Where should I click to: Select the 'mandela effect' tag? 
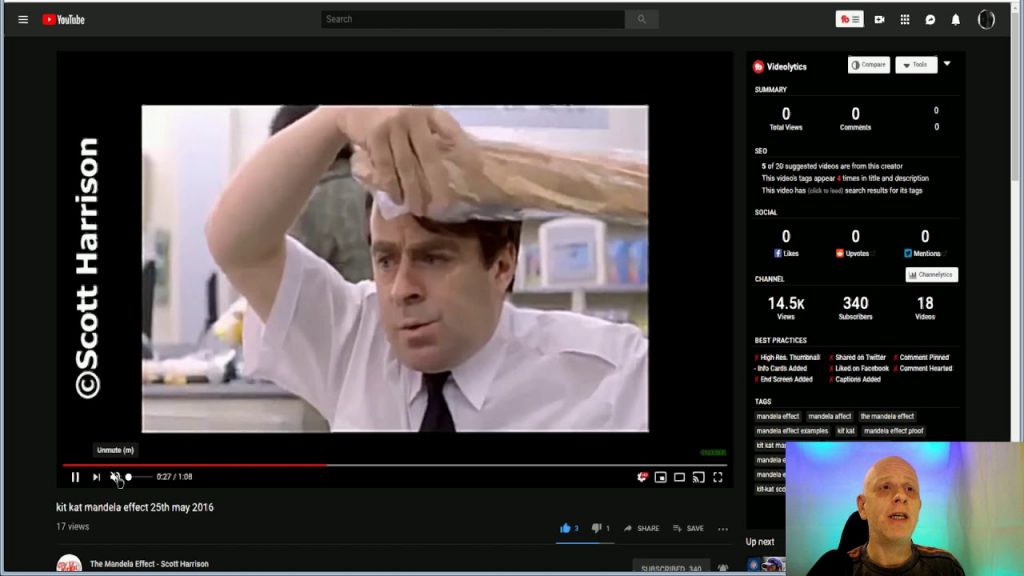pos(777,416)
